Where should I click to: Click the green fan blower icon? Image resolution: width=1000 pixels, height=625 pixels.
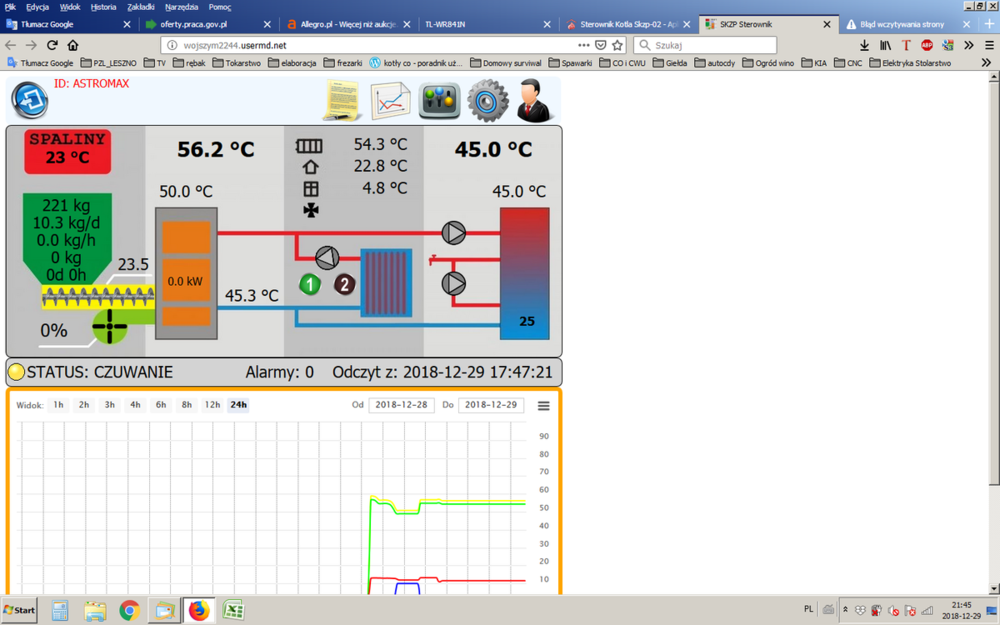[110, 326]
